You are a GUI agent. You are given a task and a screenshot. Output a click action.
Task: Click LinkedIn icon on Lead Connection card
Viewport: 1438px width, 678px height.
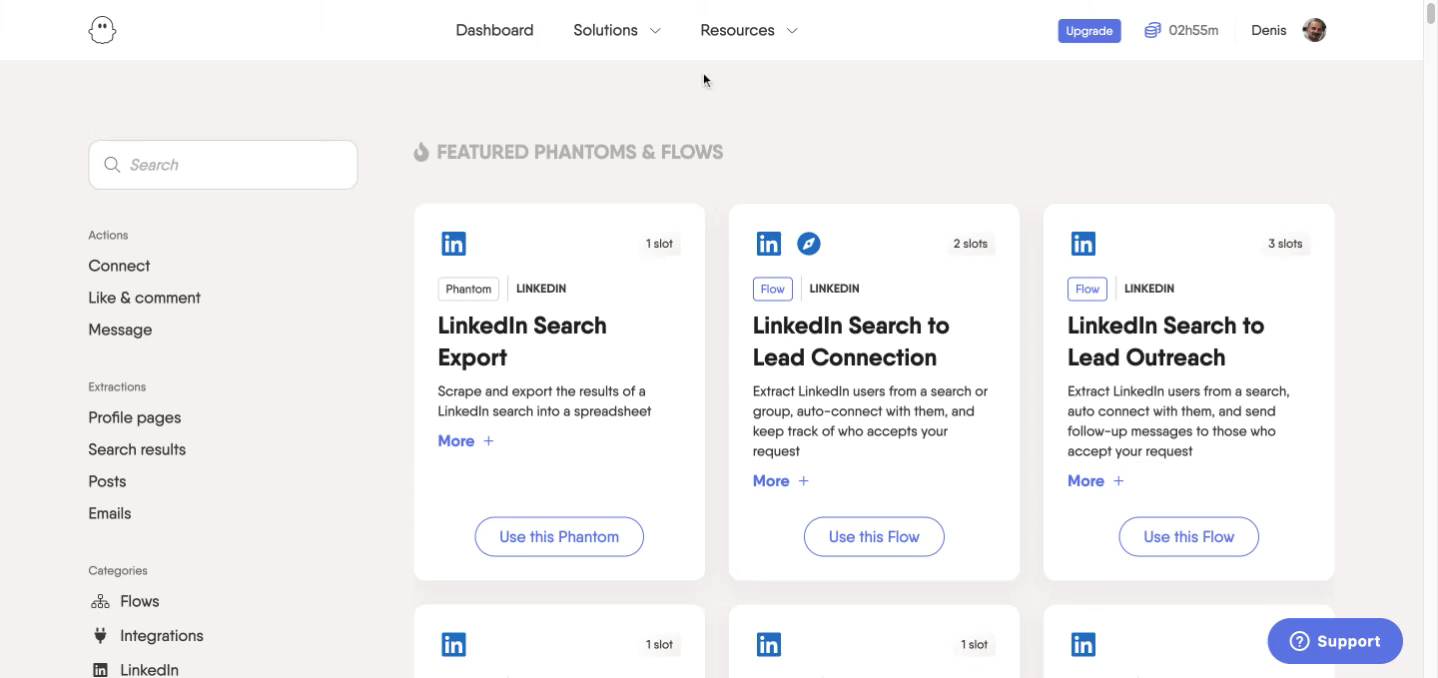click(768, 244)
